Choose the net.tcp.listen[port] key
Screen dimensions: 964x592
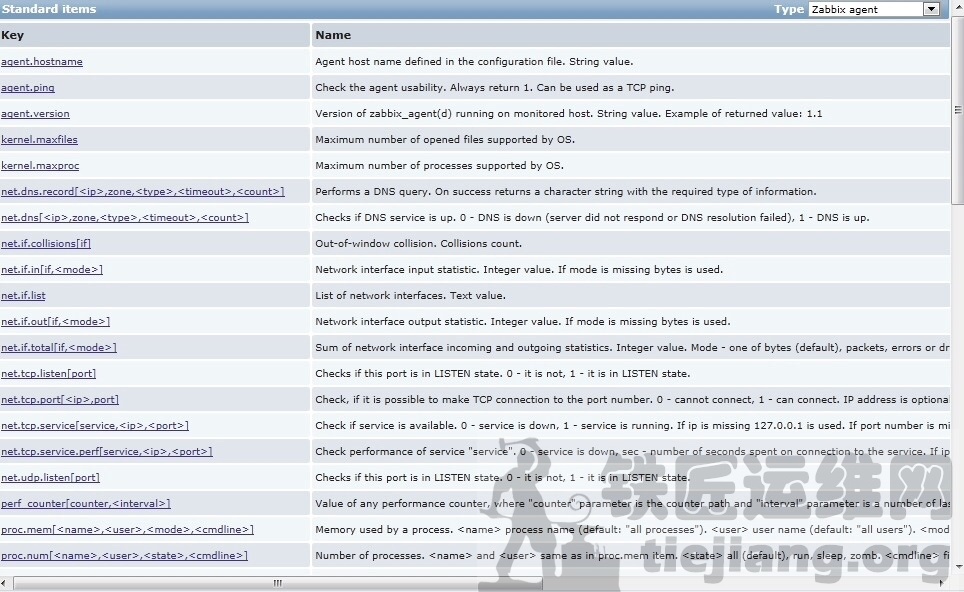pos(49,374)
